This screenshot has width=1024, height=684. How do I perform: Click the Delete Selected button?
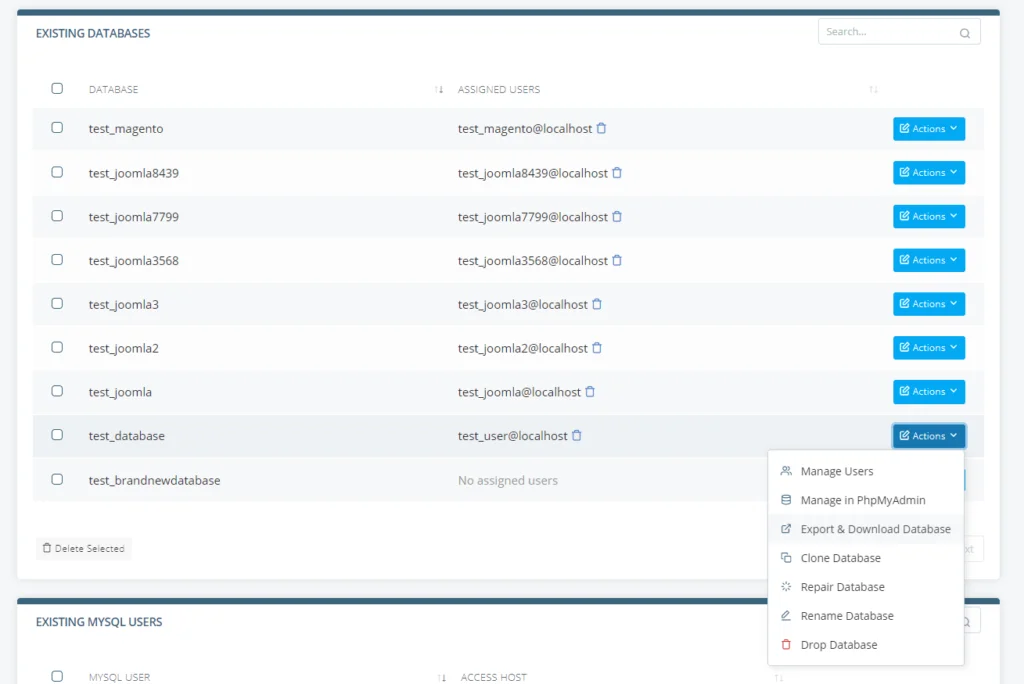click(84, 548)
